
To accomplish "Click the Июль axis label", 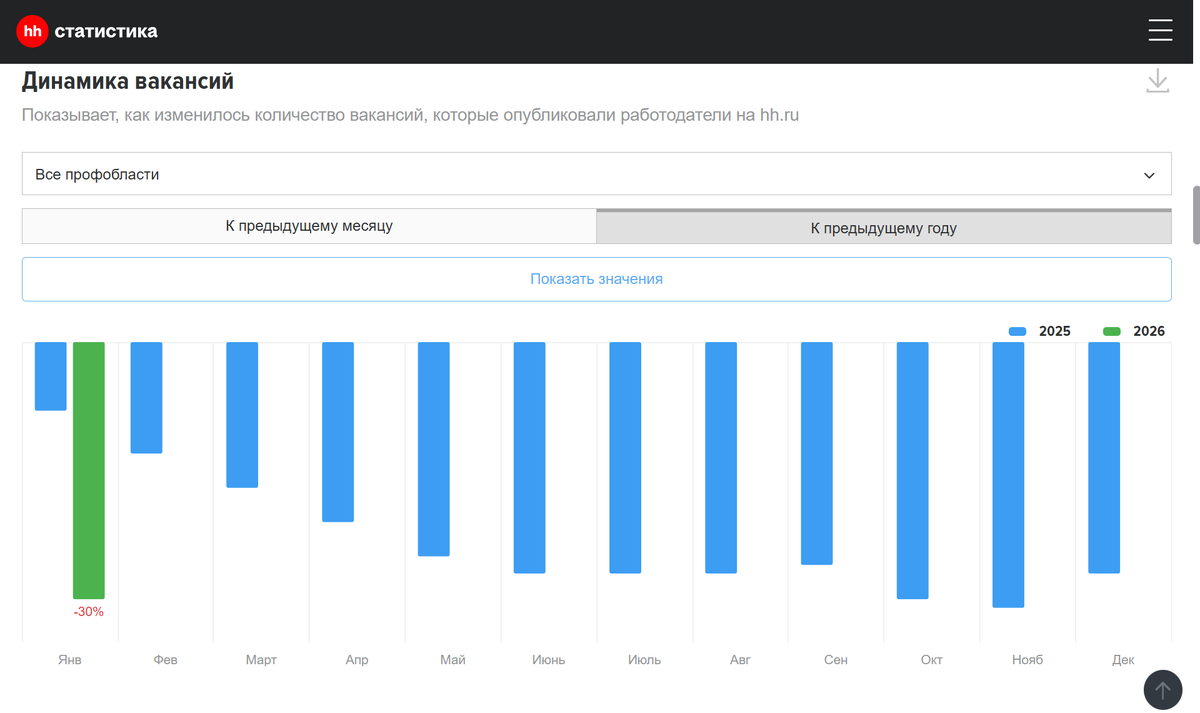I will 644,660.
